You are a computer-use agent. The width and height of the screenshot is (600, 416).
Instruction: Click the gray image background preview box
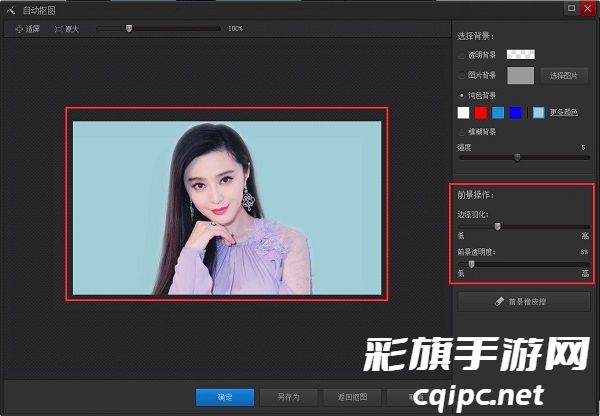click(x=521, y=75)
